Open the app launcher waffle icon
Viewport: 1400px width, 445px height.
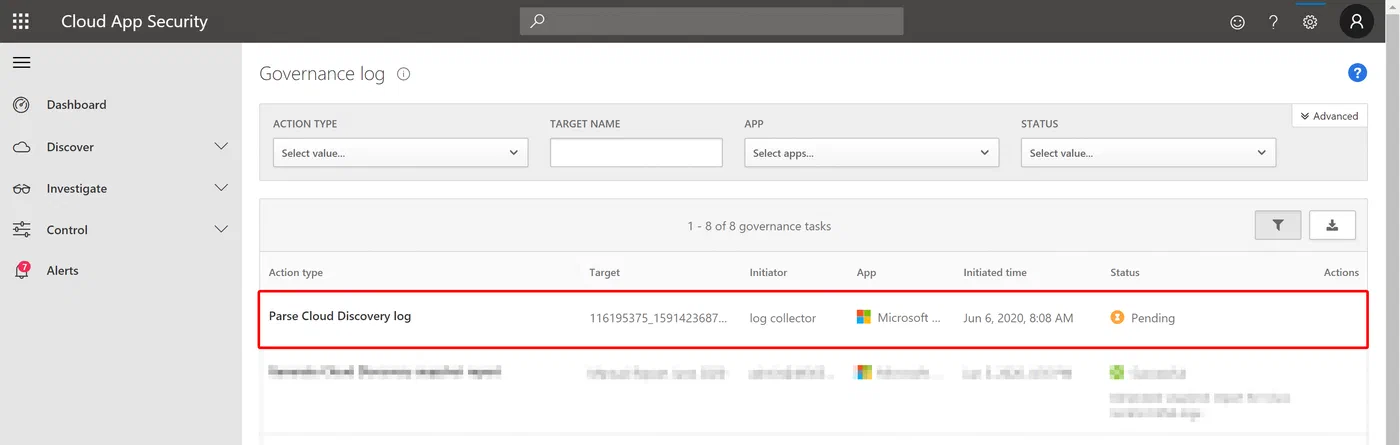(20, 21)
